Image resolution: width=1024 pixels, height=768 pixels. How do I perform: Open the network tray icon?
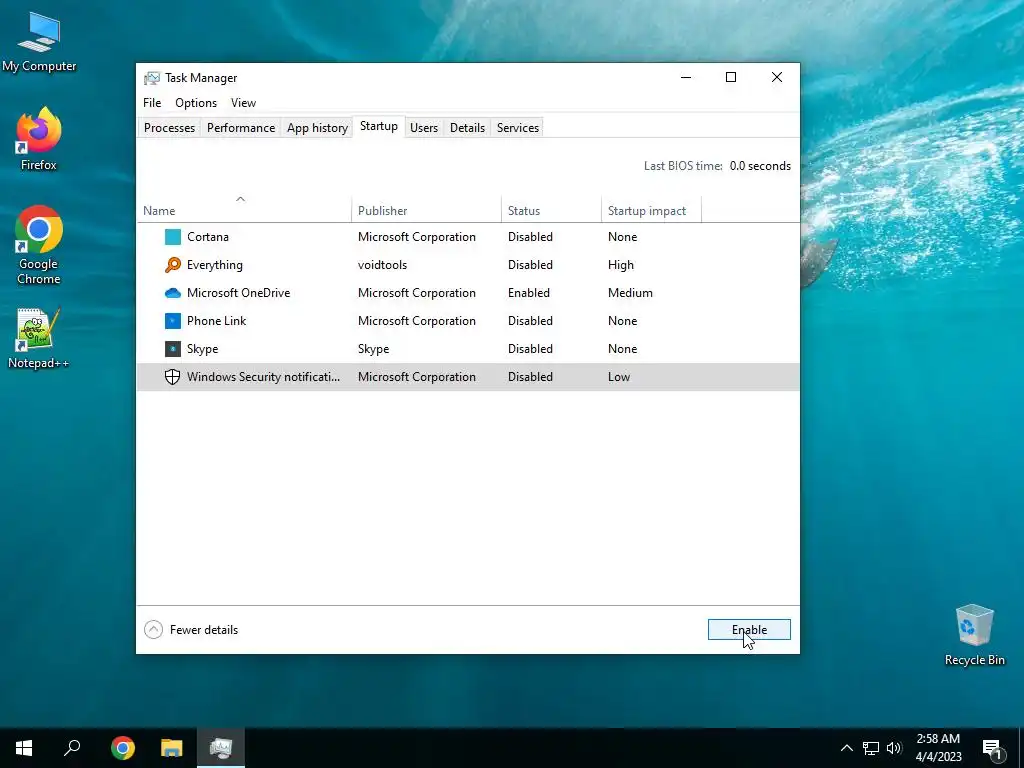(871, 748)
